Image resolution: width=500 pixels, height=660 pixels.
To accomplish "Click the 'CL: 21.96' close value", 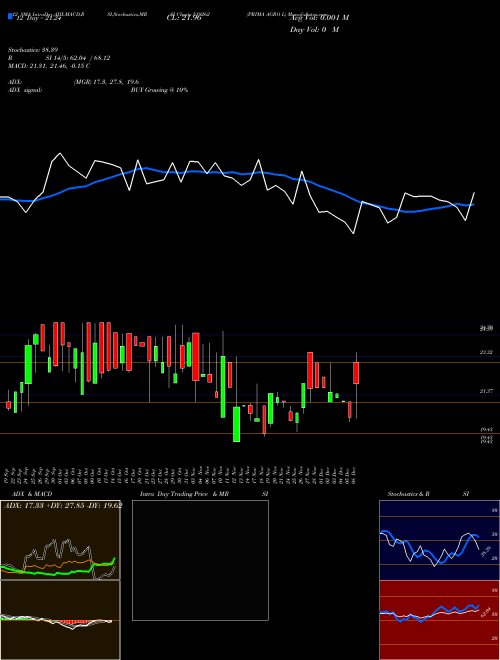I will 184,18.
